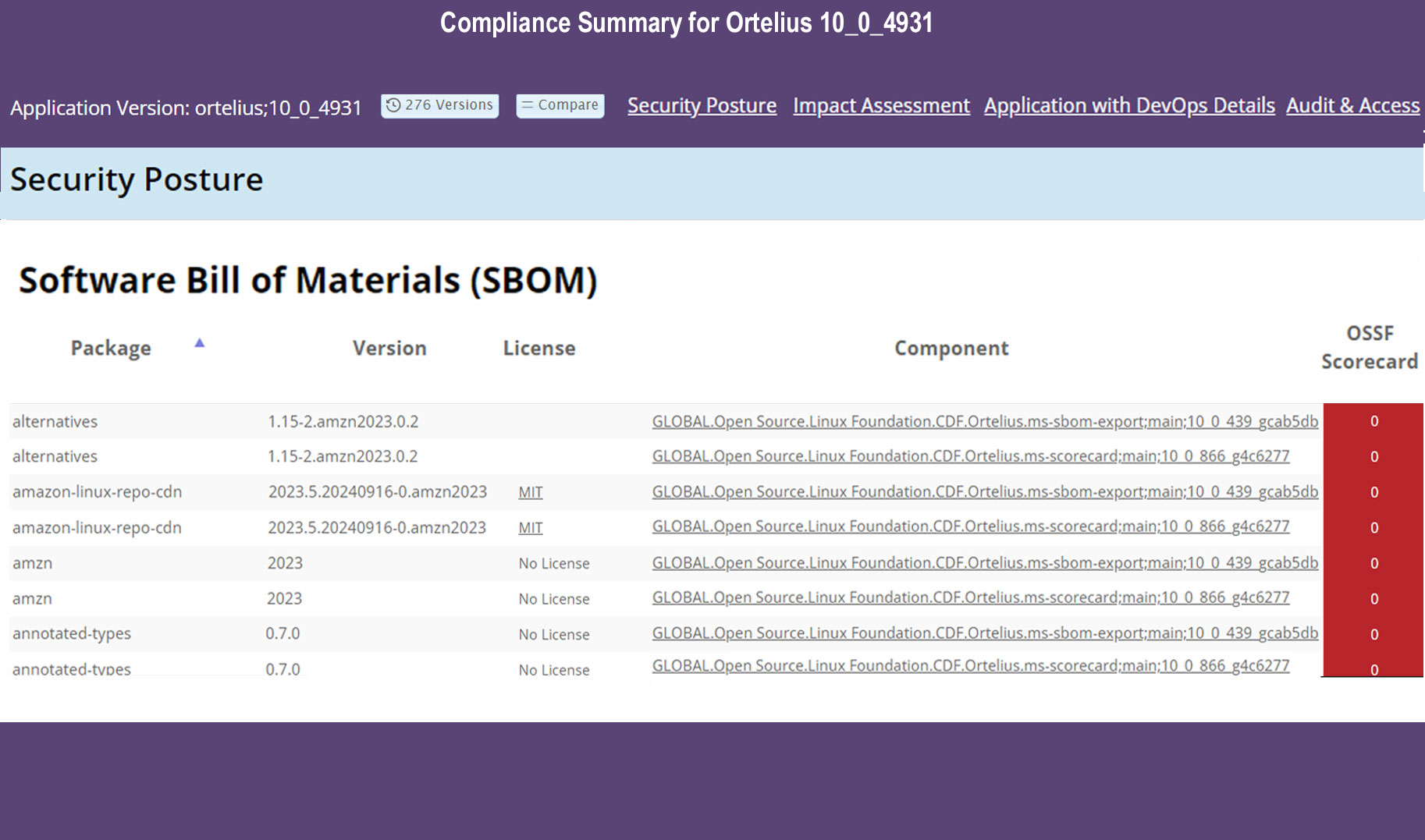Open the Audit & Access page
This screenshot has width=1425, height=840.
pos(1353,105)
